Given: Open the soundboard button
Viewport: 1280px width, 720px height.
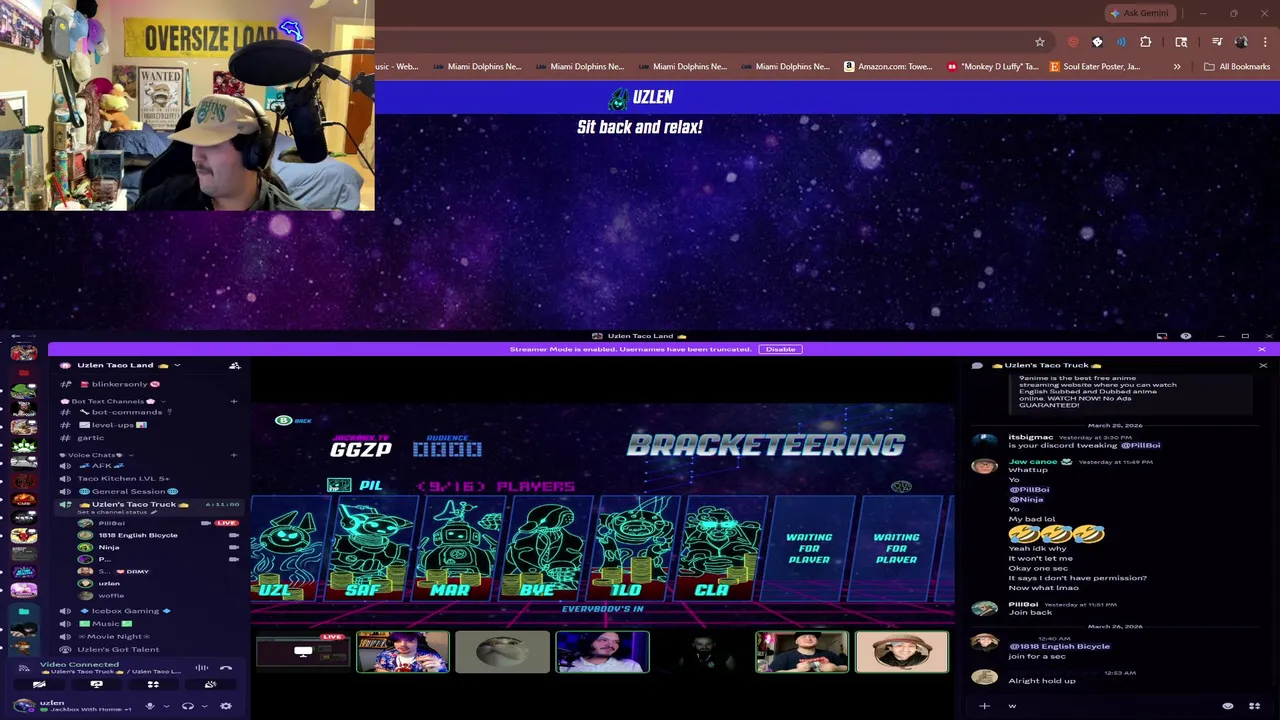Looking at the screenshot, I should [210, 685].
